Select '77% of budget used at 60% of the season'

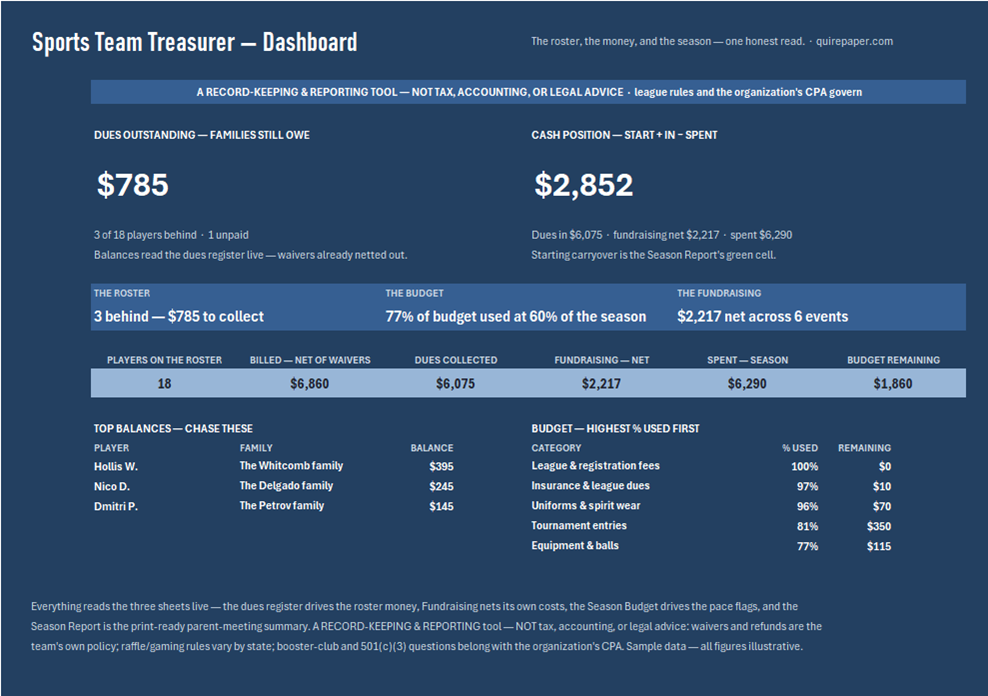coord(515,316)
